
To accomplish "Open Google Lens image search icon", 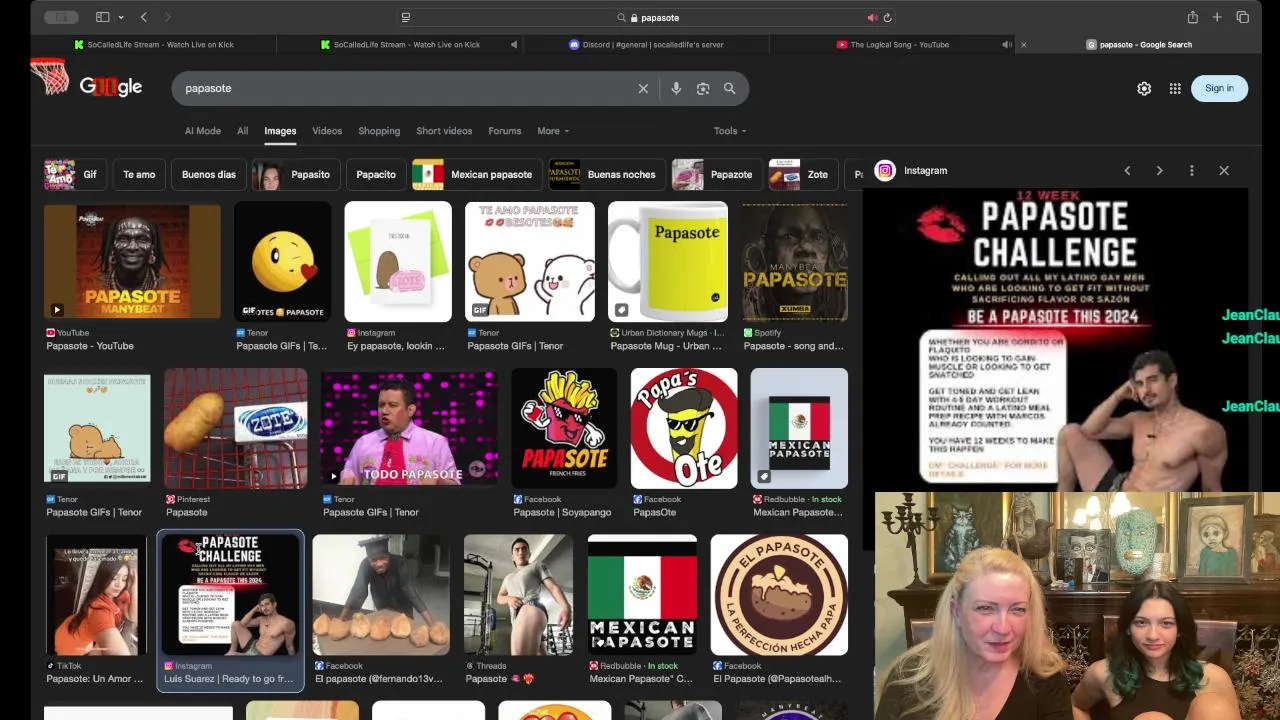I will click(x=703, y=88).
